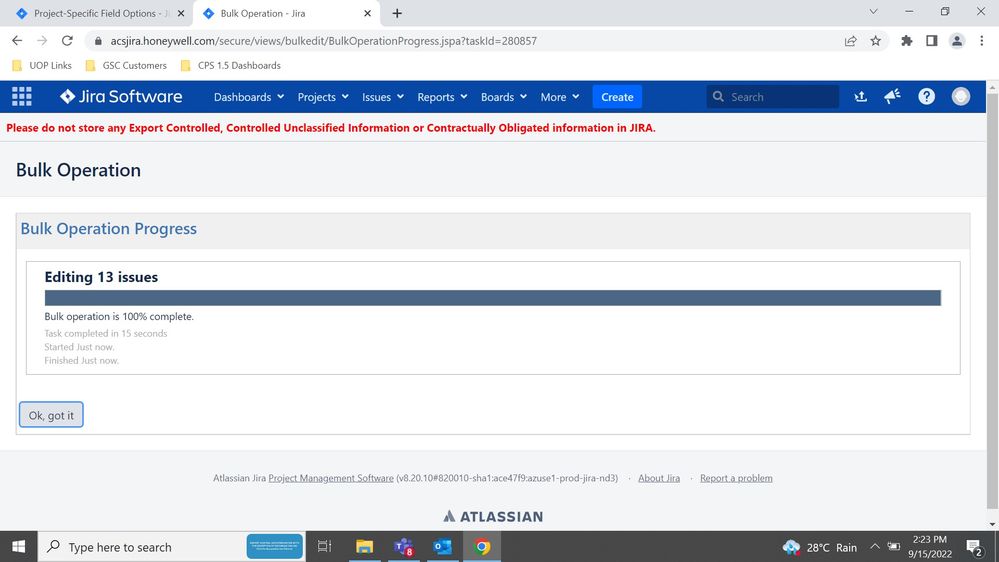Image resolution: width=999 pixels, height=562 pixels.
Task: Click the red export control warning banner
Action: coord(331,128)
